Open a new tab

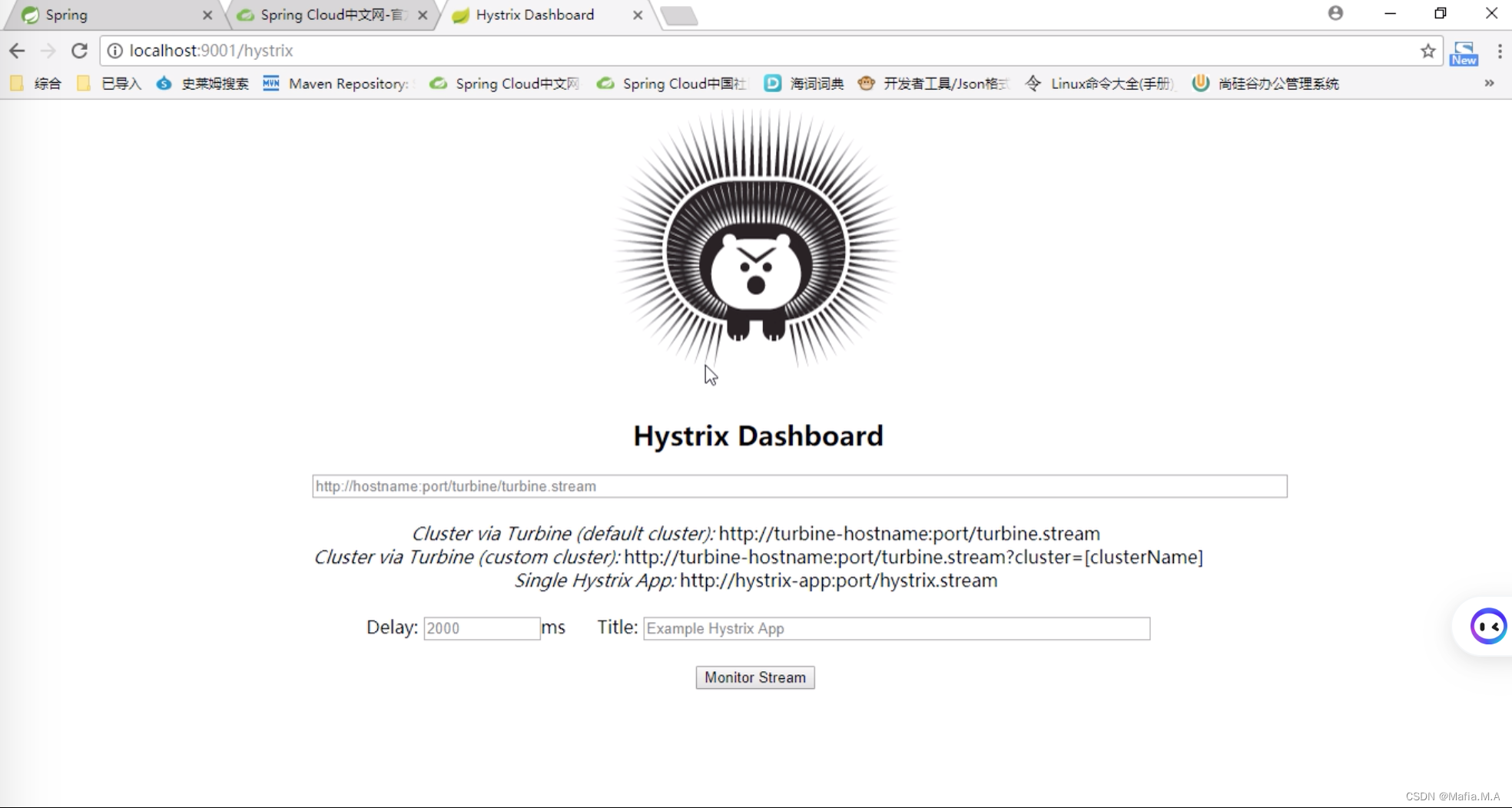[679, 15]
